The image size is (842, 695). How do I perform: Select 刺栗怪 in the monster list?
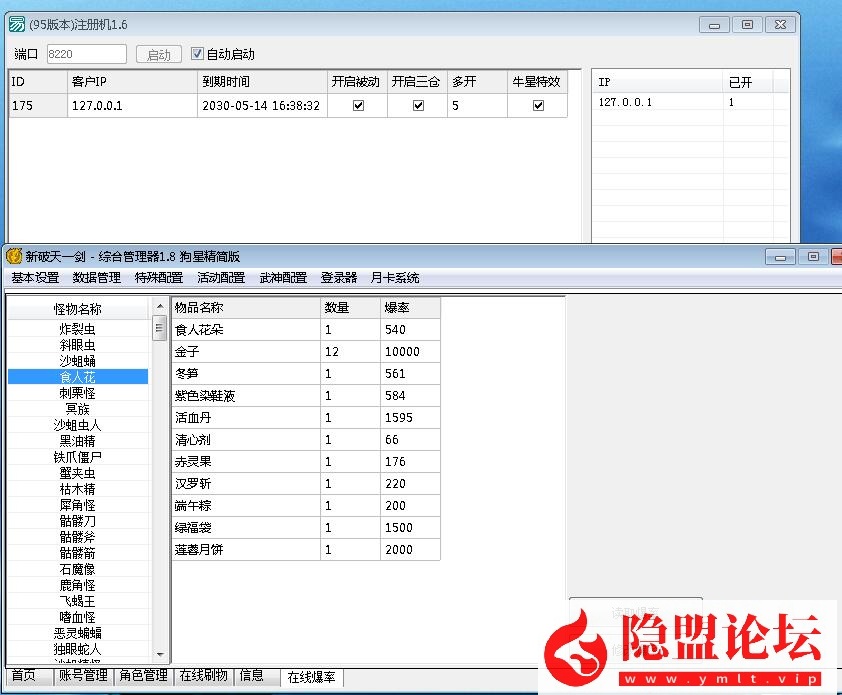coord(77,392)
